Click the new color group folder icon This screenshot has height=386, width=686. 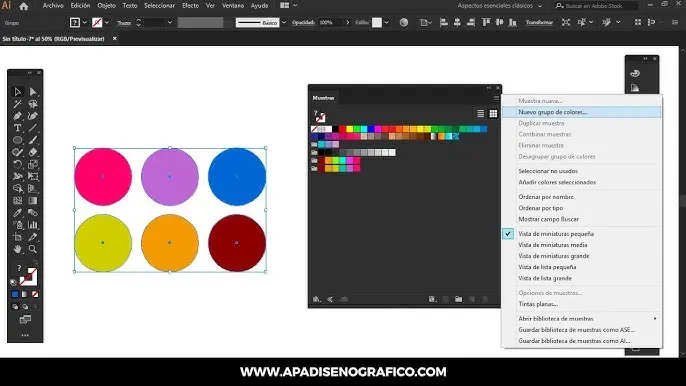(458, 299)
